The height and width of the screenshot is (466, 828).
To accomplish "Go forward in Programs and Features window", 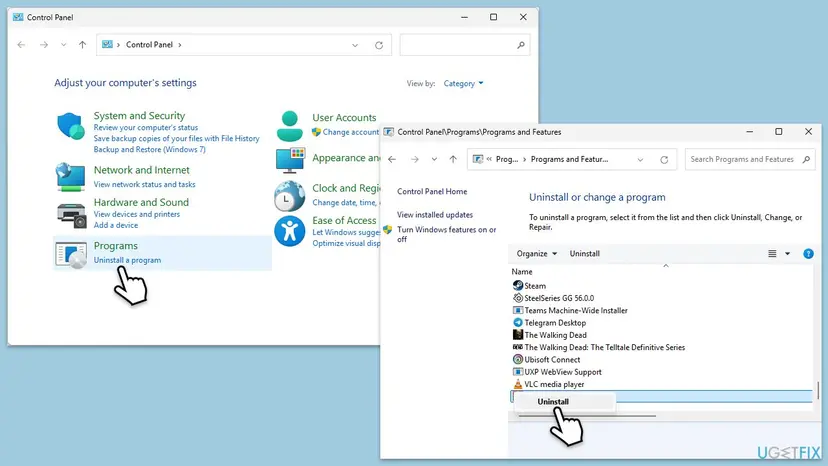I will [415, 159].
